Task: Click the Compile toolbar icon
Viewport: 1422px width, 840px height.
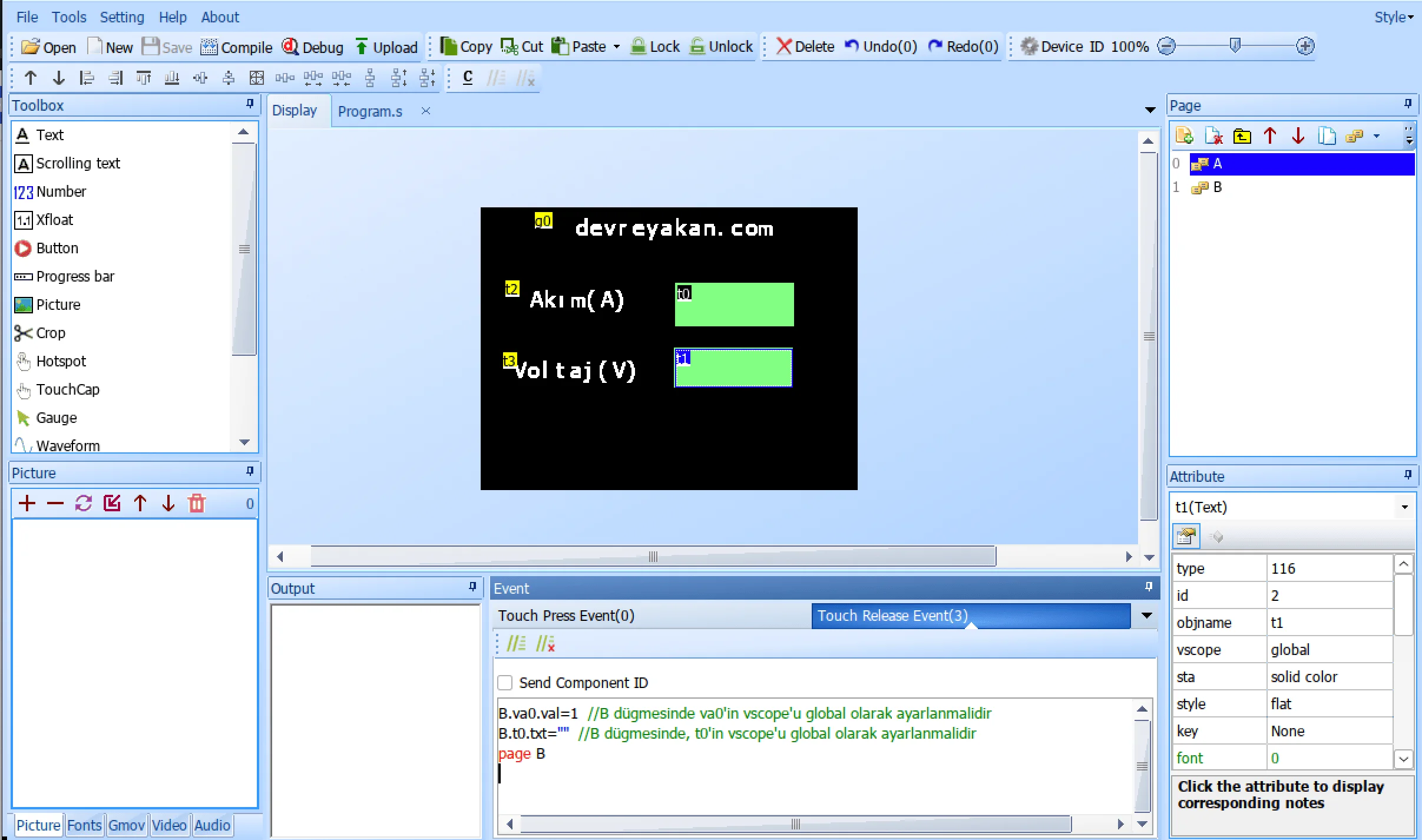Action: [209, 47]
